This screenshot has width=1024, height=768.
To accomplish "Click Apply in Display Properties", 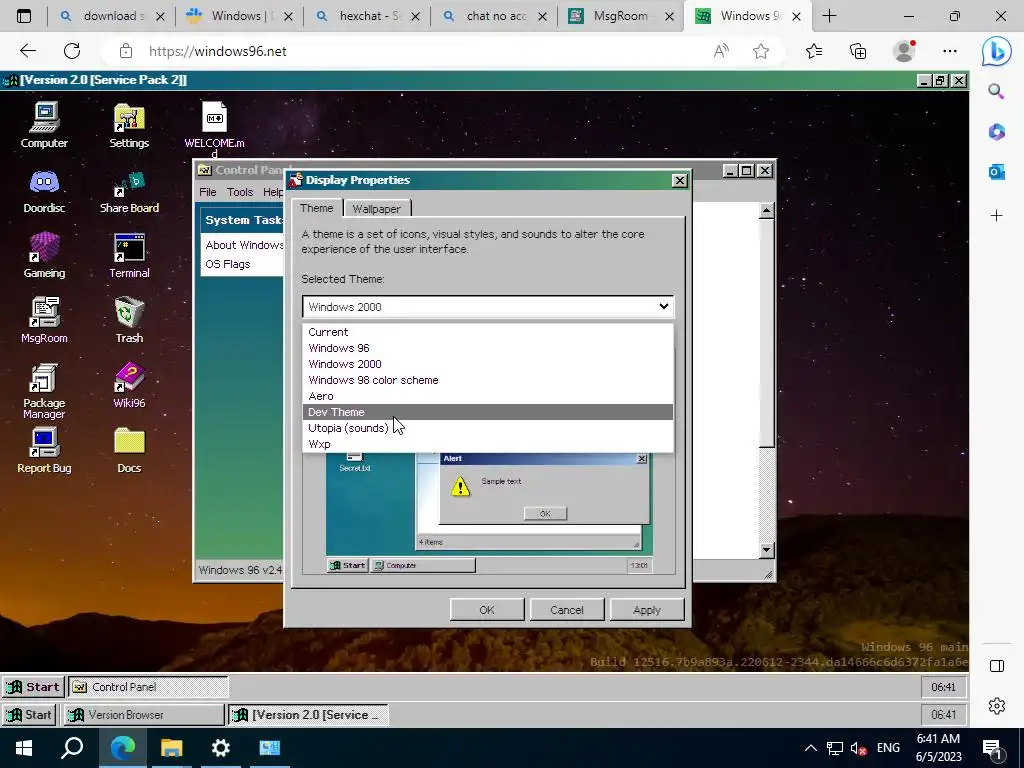I will click(647, 610).
